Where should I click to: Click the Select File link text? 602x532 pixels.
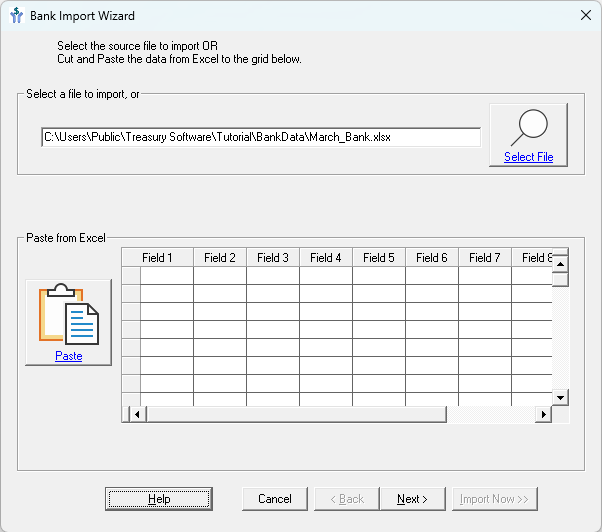[x=528, y=157]
